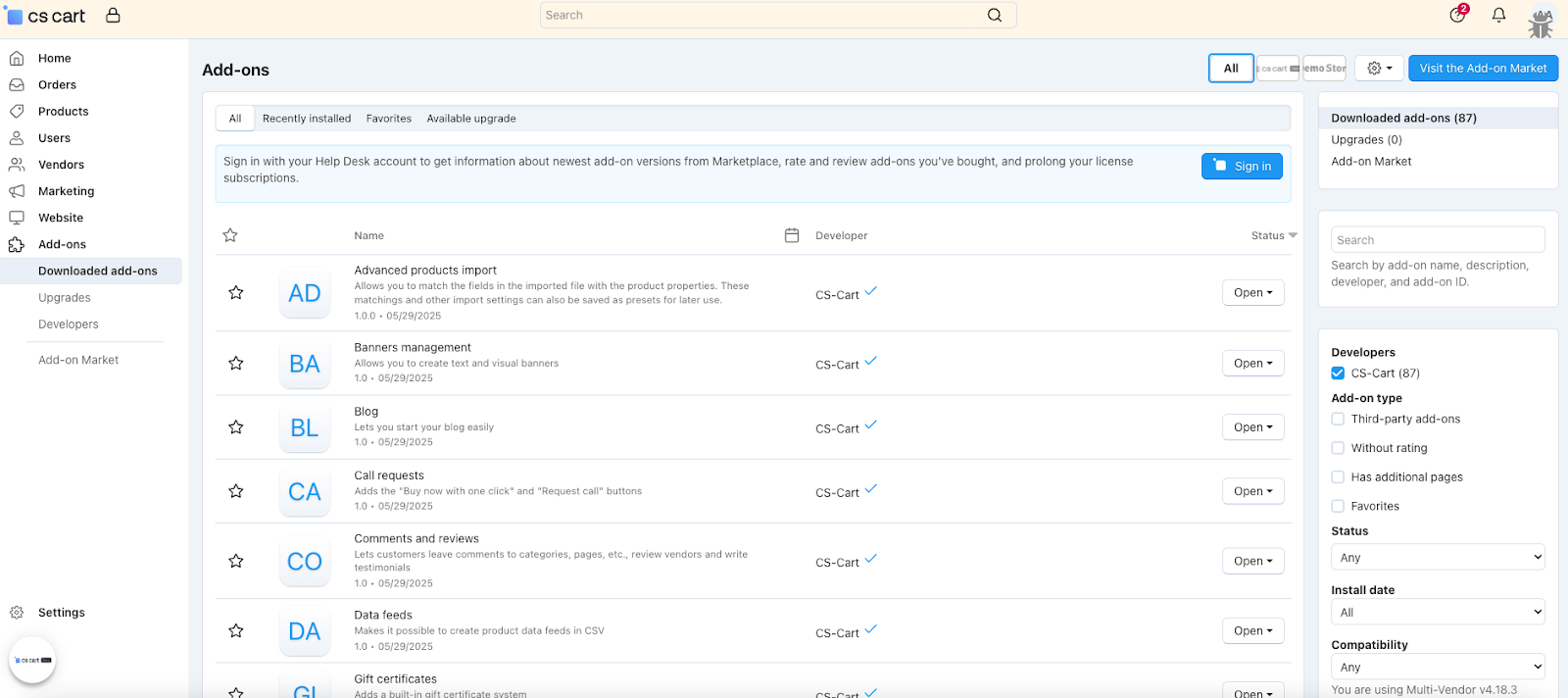Select the All tab in add-ons list

point(235,119)
